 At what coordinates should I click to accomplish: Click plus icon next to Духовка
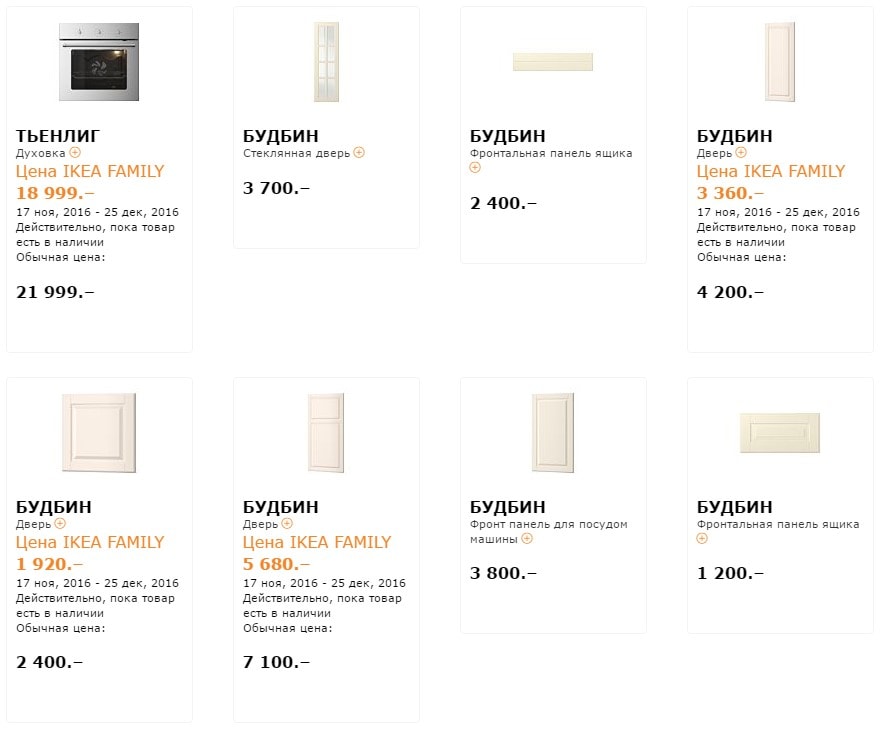click(x=73, y=153)
